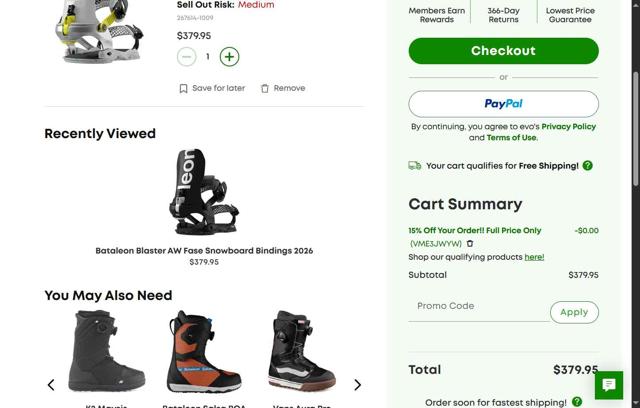
Task: Delete promo code VME3JWYW with trash icon
Action: click(x=470, y=243)
